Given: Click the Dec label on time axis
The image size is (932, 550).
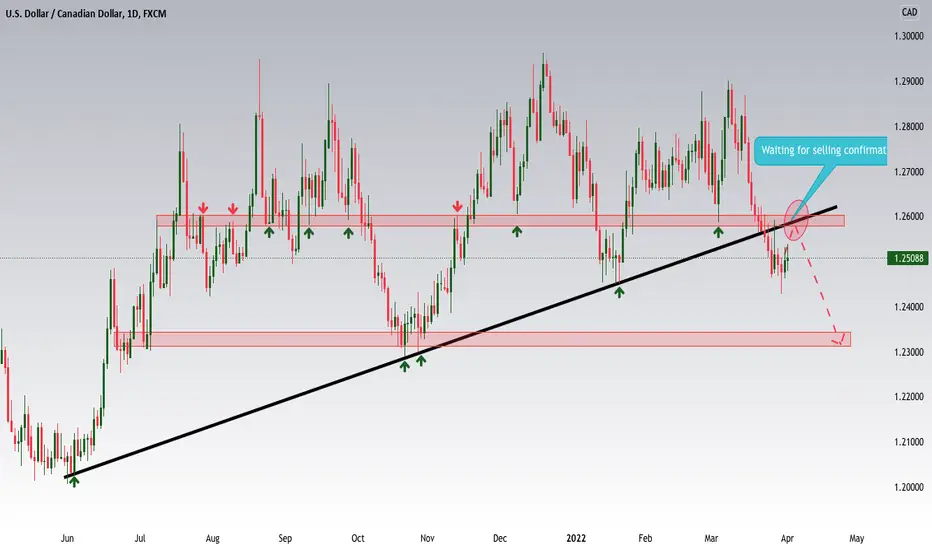Looking at the screenshot, I should pos(499,538).
